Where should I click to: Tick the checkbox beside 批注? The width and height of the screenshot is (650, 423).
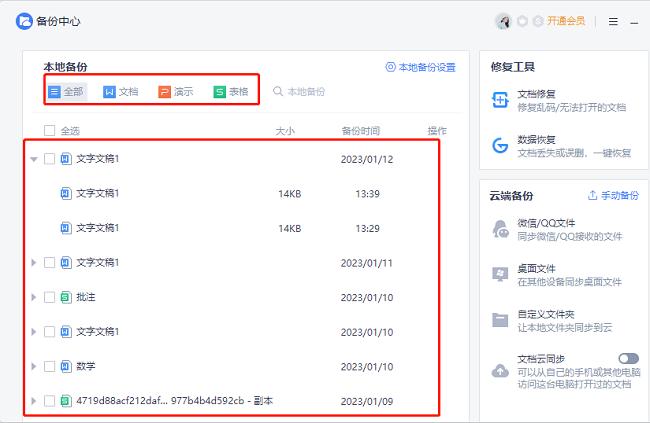pyautogui.click(x=50, y=297)
